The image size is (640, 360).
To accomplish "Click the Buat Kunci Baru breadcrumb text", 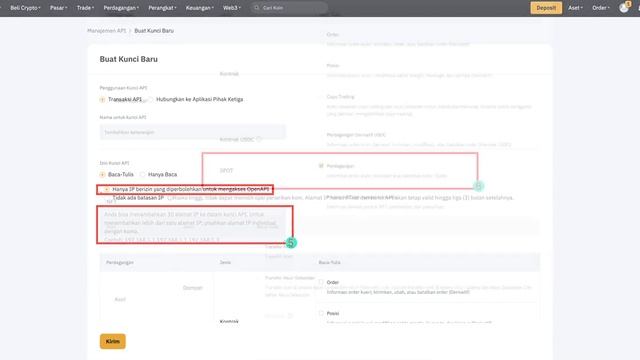I will pyautogui.click(x=154, y=31).
